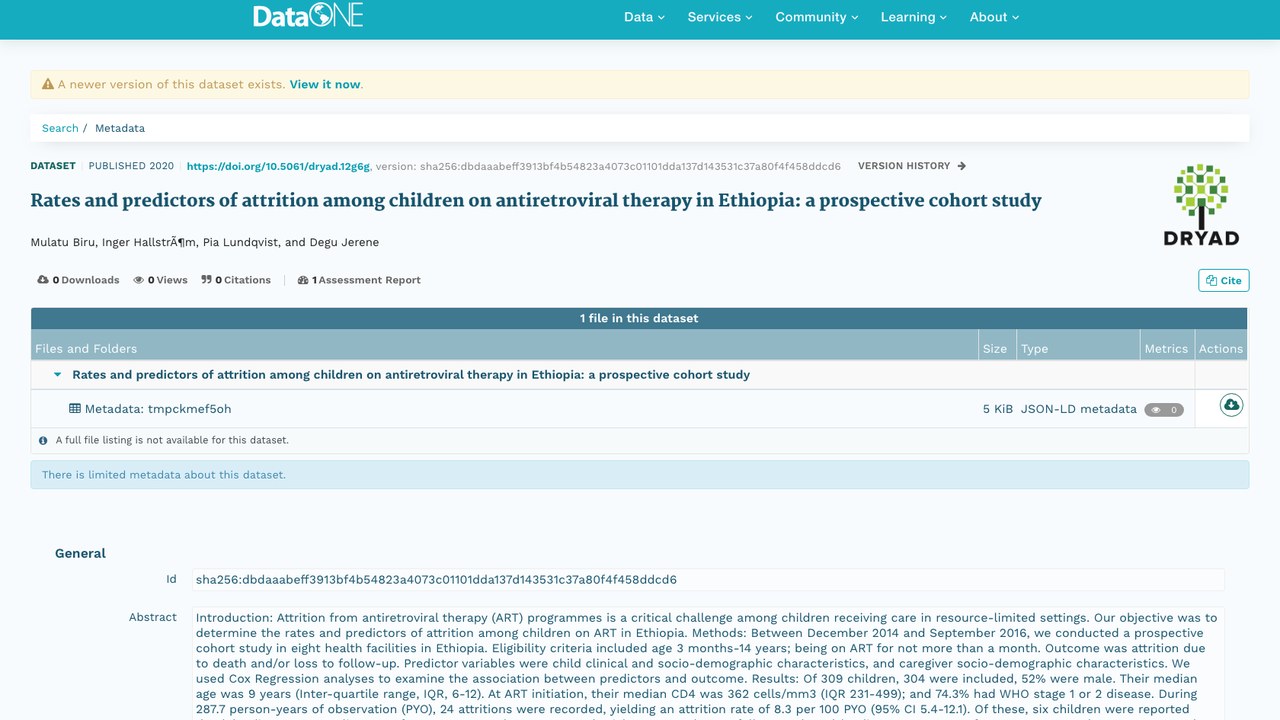
Task: Open the About menu
Action: click(994, 17)
